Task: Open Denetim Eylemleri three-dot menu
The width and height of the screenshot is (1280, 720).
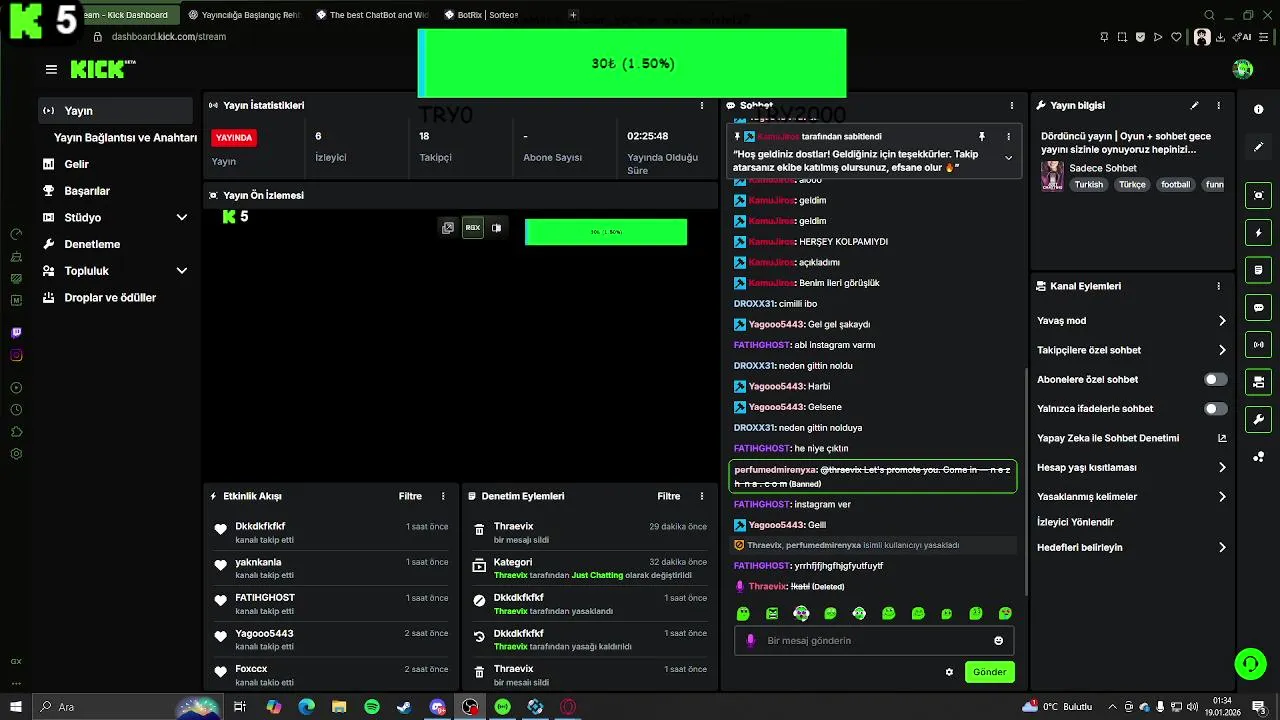Action: tap(702, 496)
